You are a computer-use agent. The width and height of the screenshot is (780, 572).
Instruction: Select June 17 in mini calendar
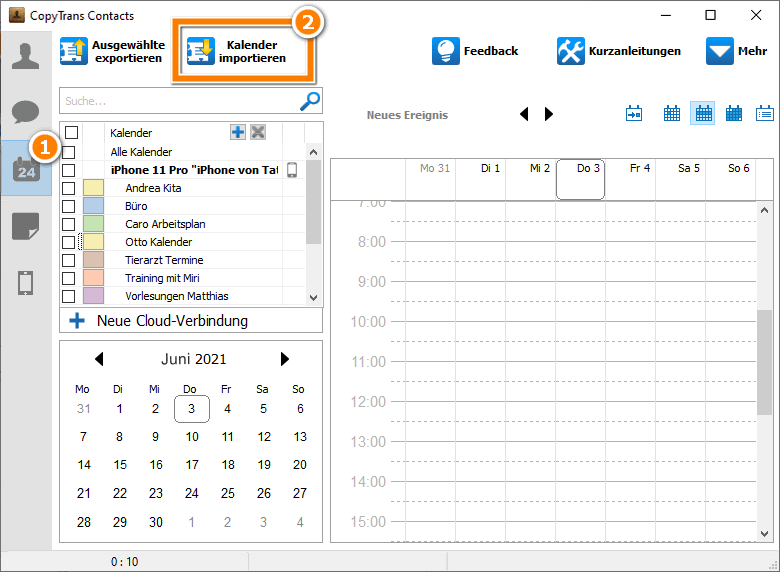(192, 465)
